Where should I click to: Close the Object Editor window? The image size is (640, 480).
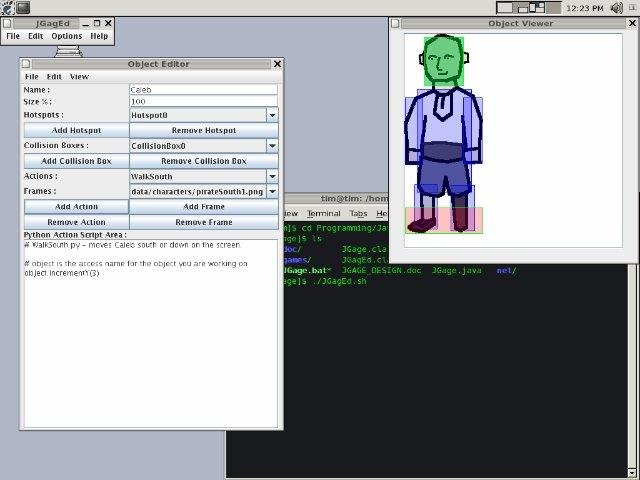277,64
